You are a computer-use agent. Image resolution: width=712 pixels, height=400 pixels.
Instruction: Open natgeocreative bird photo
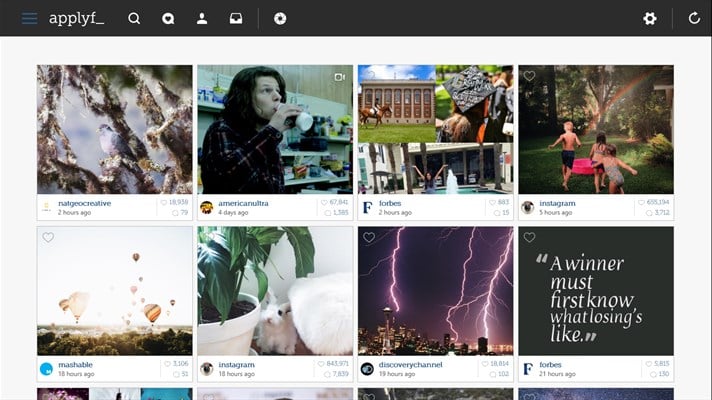pos(115,129)
